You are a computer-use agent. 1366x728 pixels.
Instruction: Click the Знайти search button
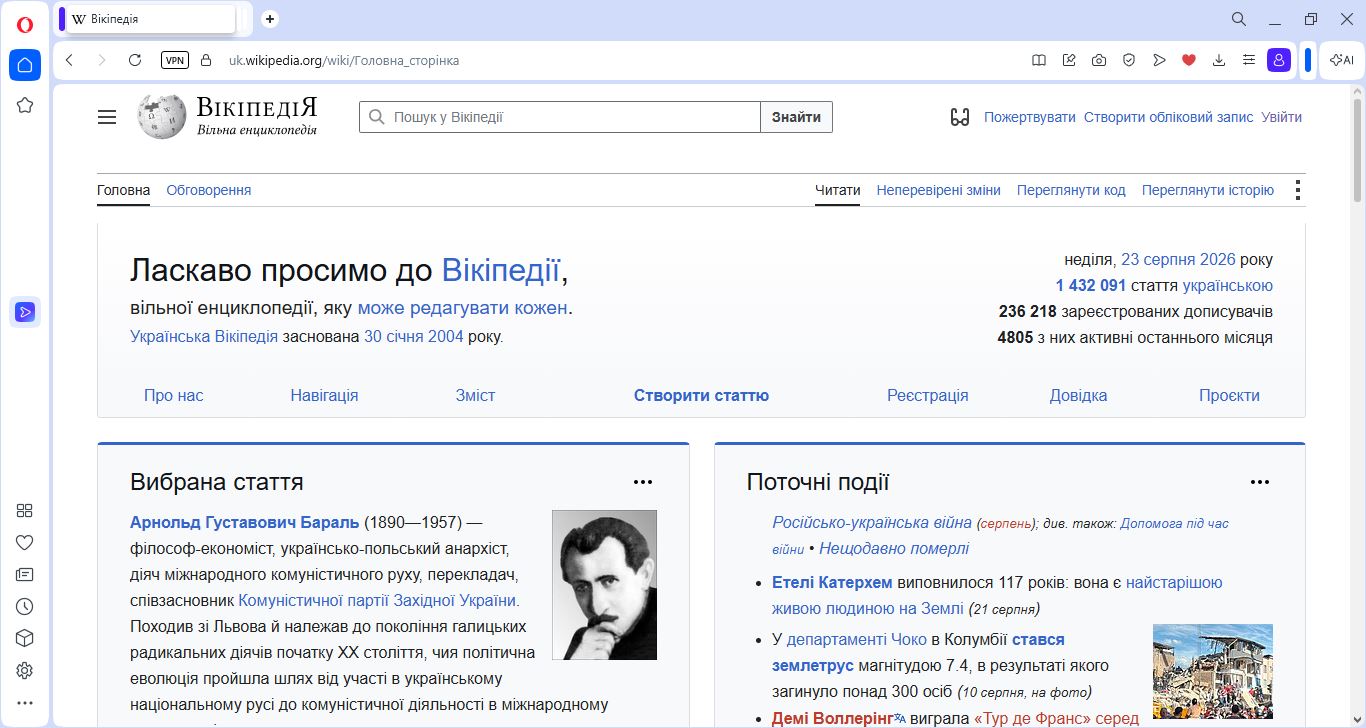click(797, 117)
